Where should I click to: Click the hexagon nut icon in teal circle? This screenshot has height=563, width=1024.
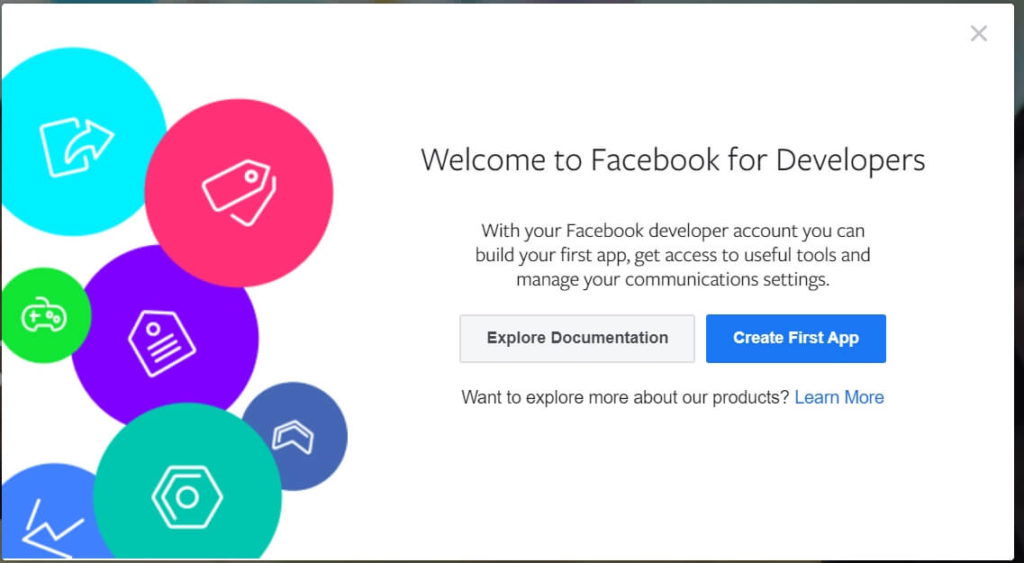coord(187,498)
